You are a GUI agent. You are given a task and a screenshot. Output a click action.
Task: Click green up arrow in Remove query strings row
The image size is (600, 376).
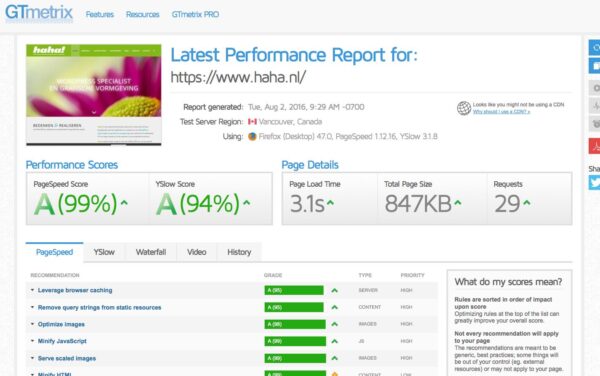pos(335,307)
